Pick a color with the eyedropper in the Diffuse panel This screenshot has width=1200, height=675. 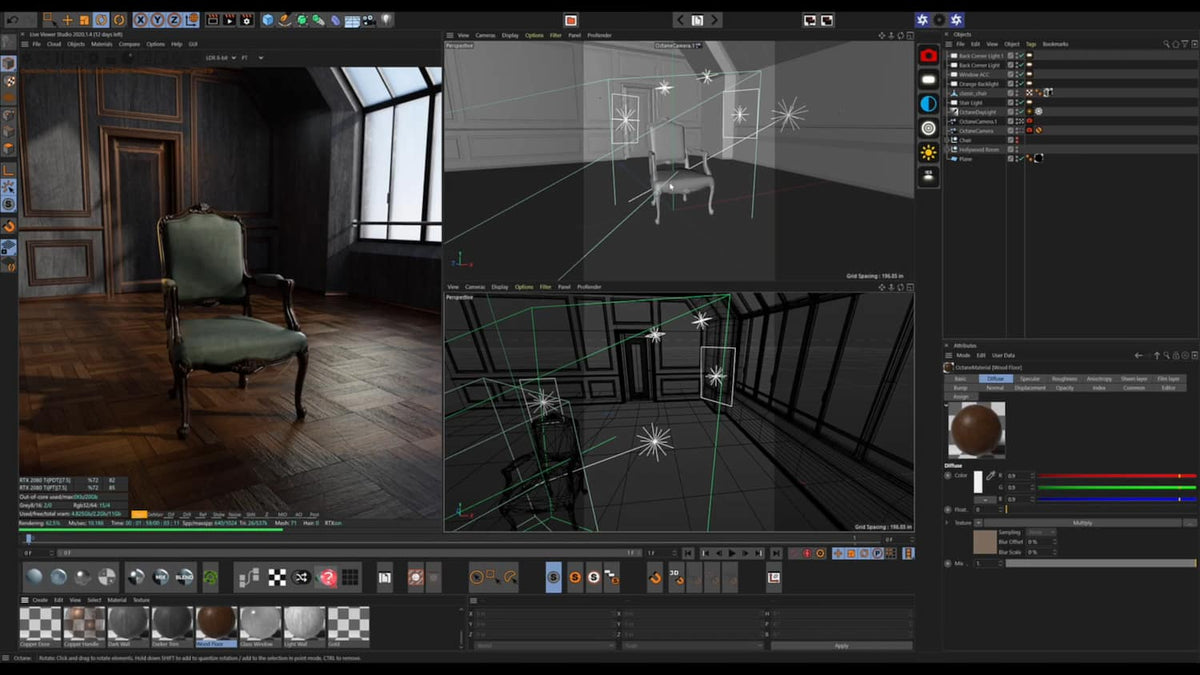[990, 475]
